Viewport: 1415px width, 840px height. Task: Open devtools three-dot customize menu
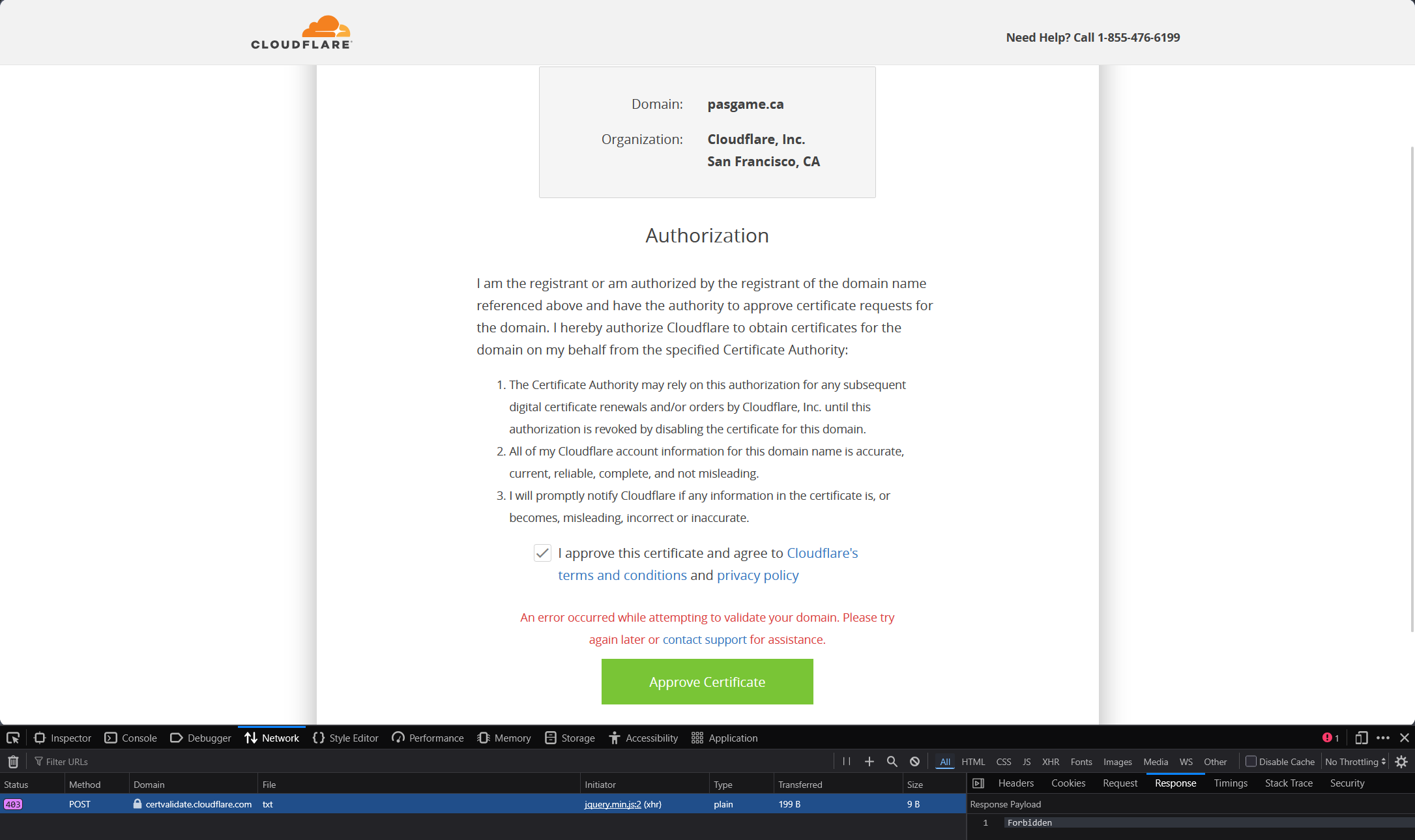[1382, 738]
